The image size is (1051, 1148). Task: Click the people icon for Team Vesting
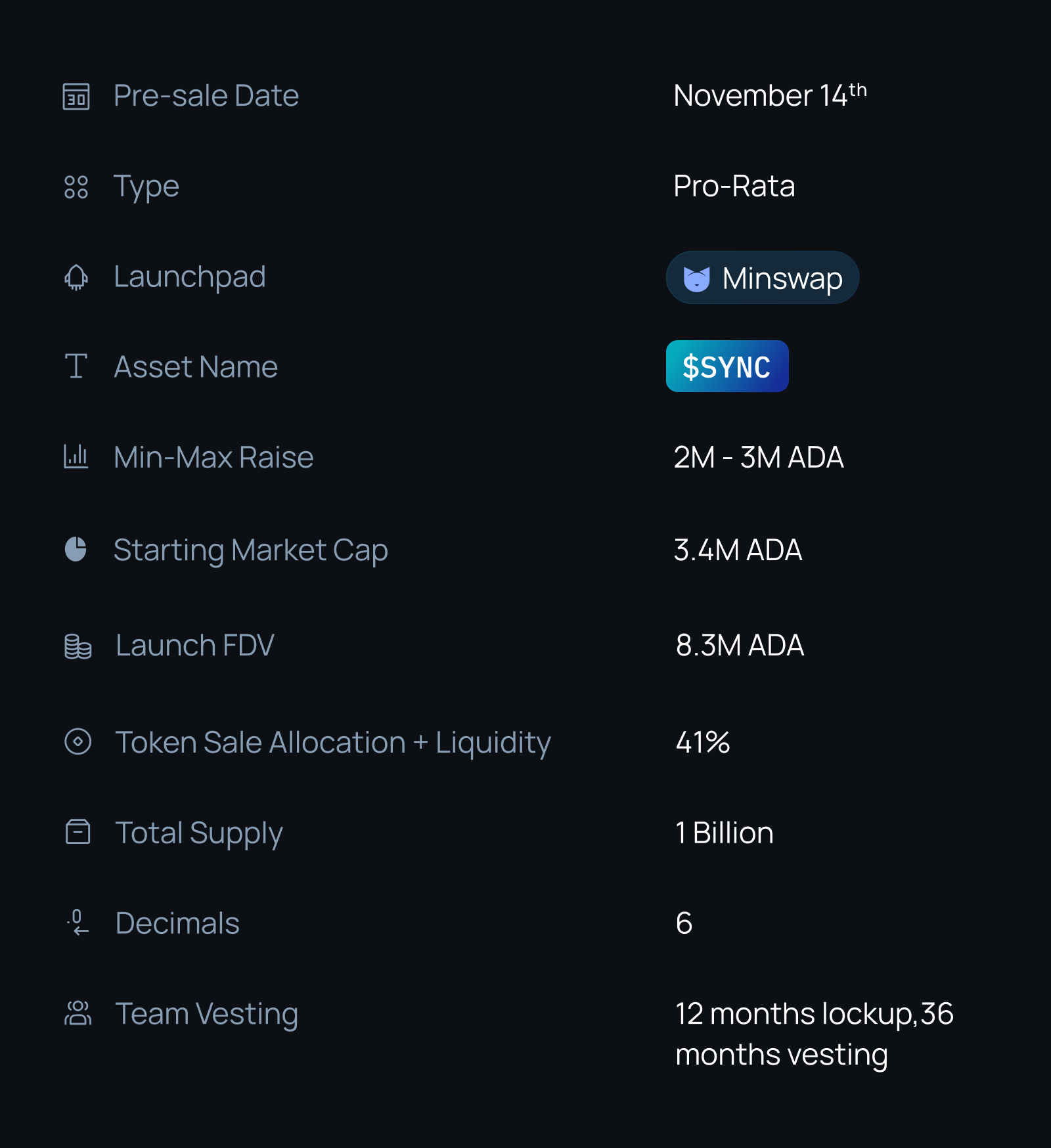click(78, 1013)
